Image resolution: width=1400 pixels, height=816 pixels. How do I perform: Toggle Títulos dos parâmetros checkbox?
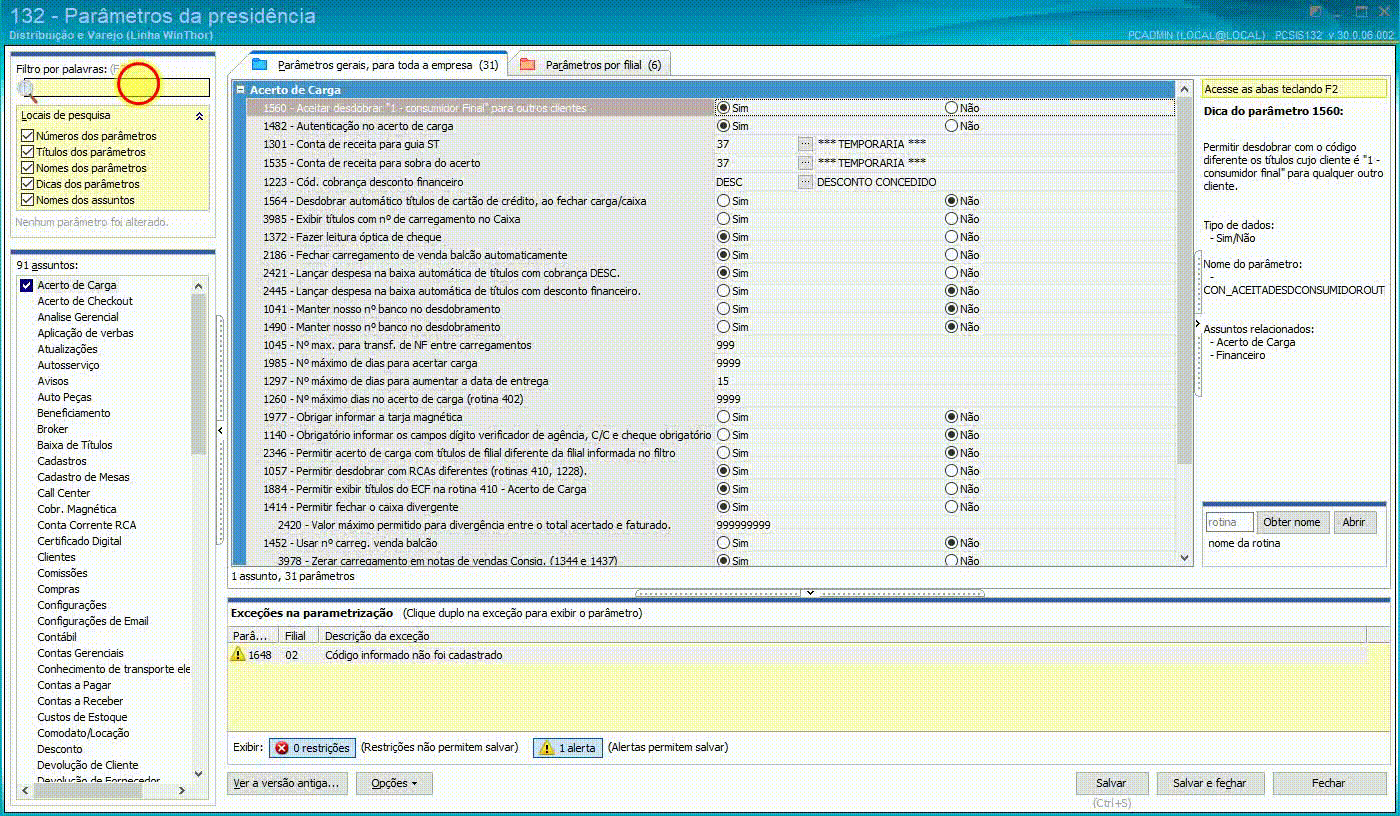pos(28,152)
